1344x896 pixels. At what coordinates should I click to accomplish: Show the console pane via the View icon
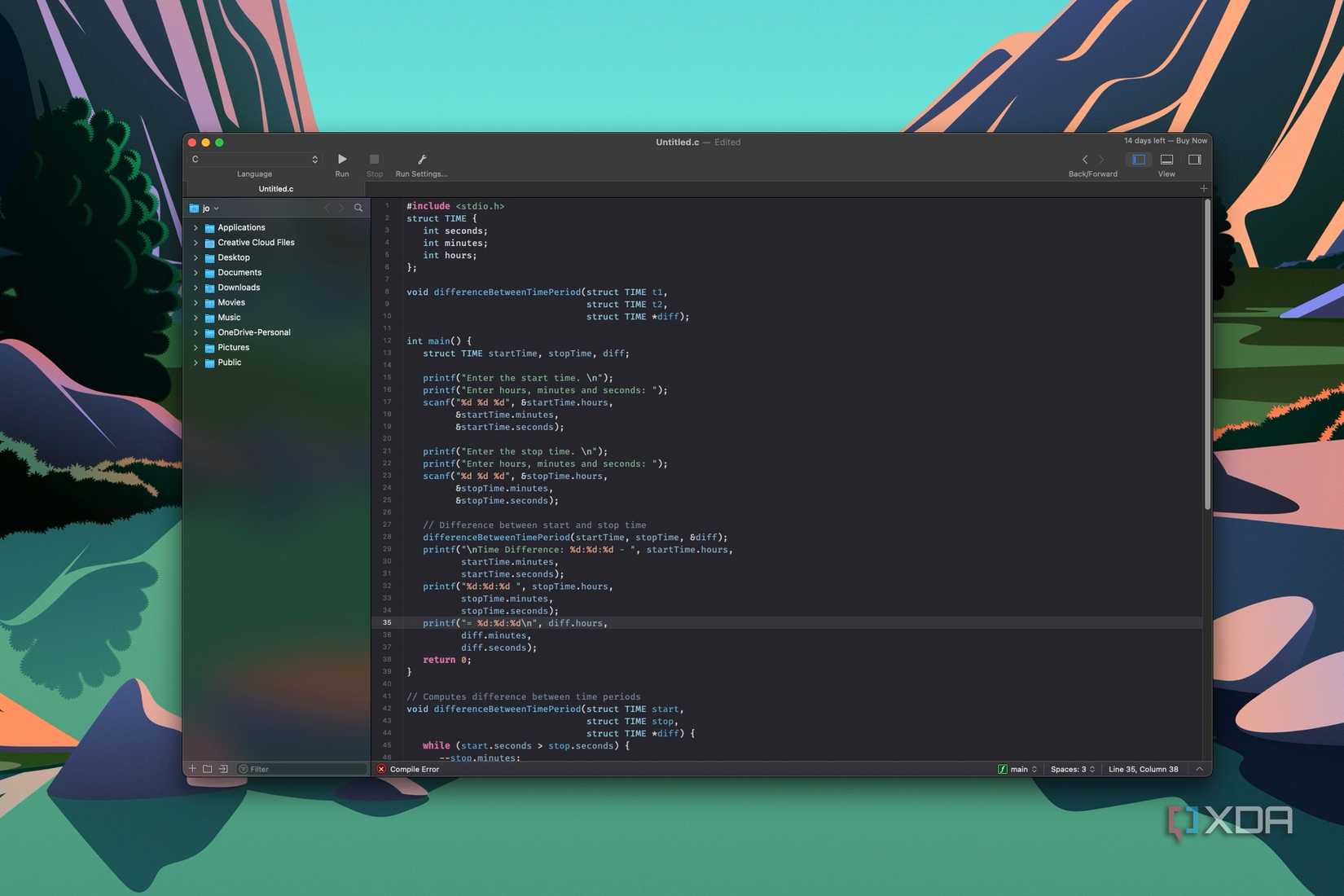tap(1166, 160)
